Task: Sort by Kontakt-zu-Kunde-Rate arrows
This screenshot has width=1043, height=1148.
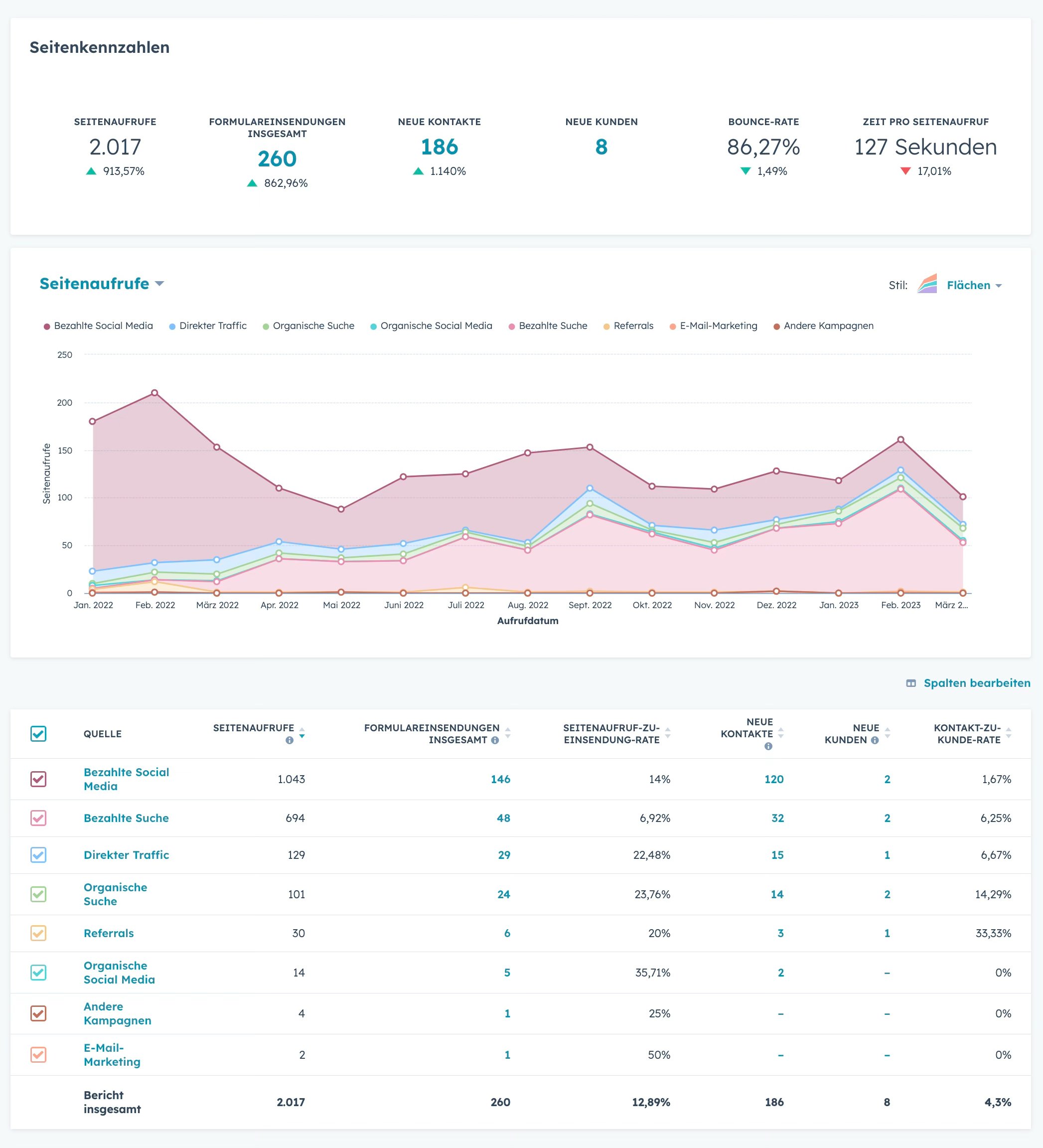Action: click(x=1008, y=733)
